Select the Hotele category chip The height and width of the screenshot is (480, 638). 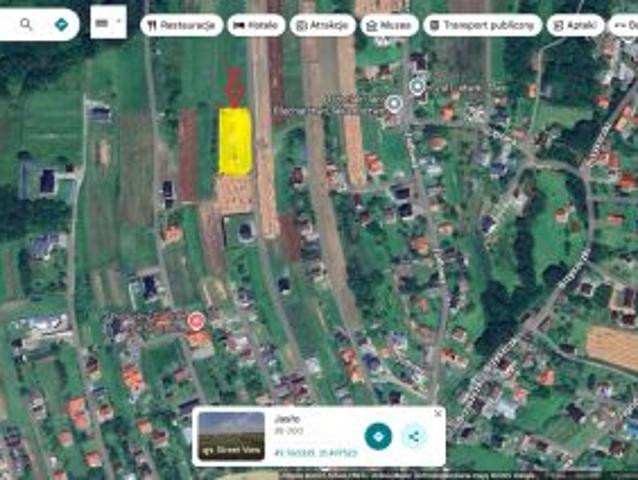pos(256,25)
